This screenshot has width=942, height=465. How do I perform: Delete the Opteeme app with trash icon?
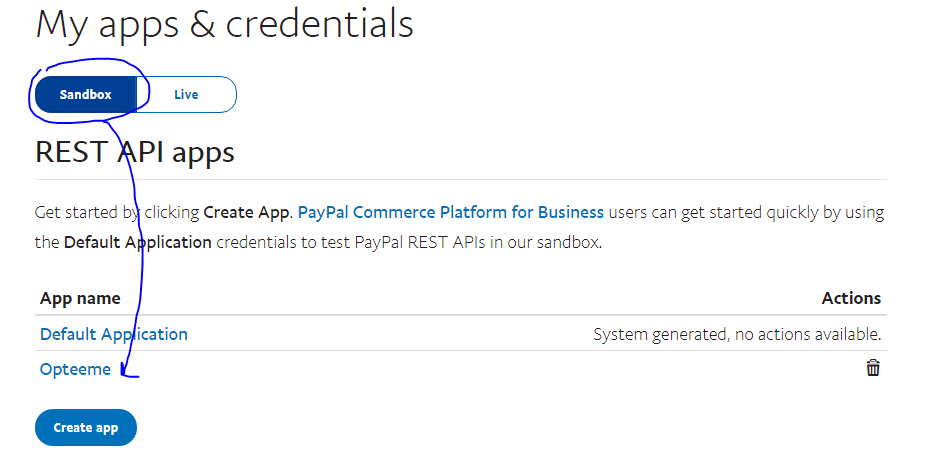tap(873, 368)
